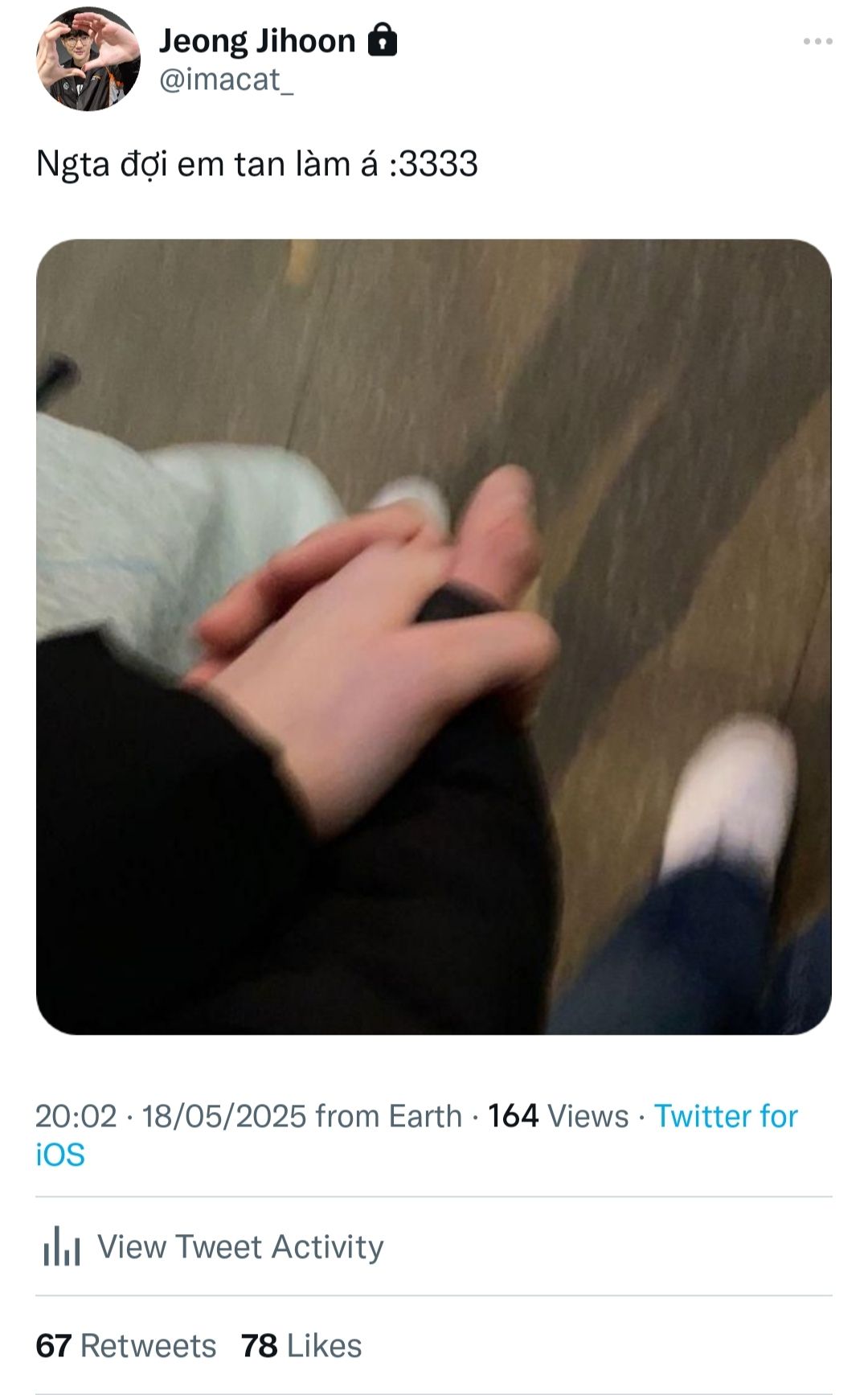Open the attached holding-hands photo

[x=434, y=637]
